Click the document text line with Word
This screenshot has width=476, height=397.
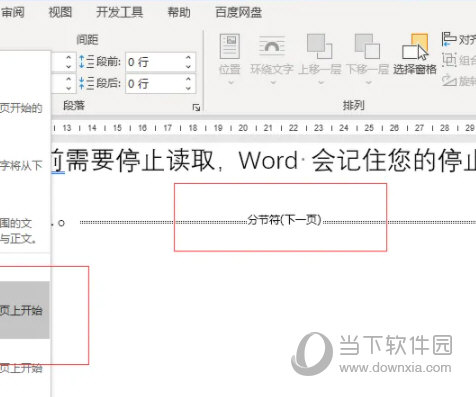264,161
